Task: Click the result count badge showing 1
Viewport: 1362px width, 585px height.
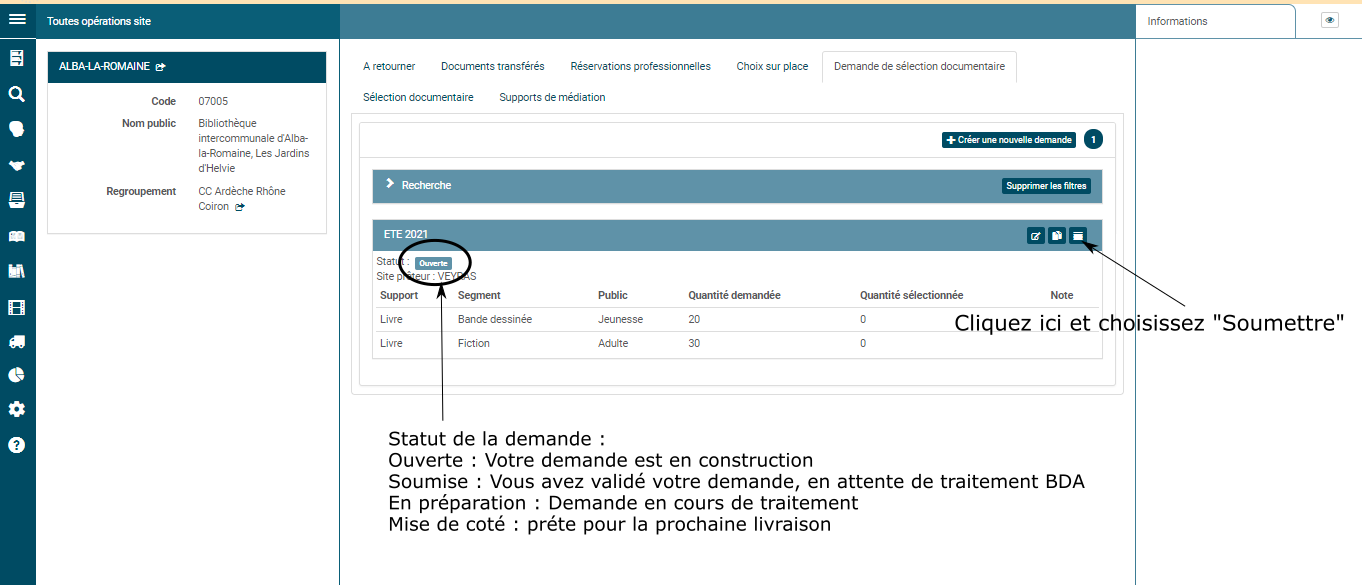Action: pos(1093,139)
